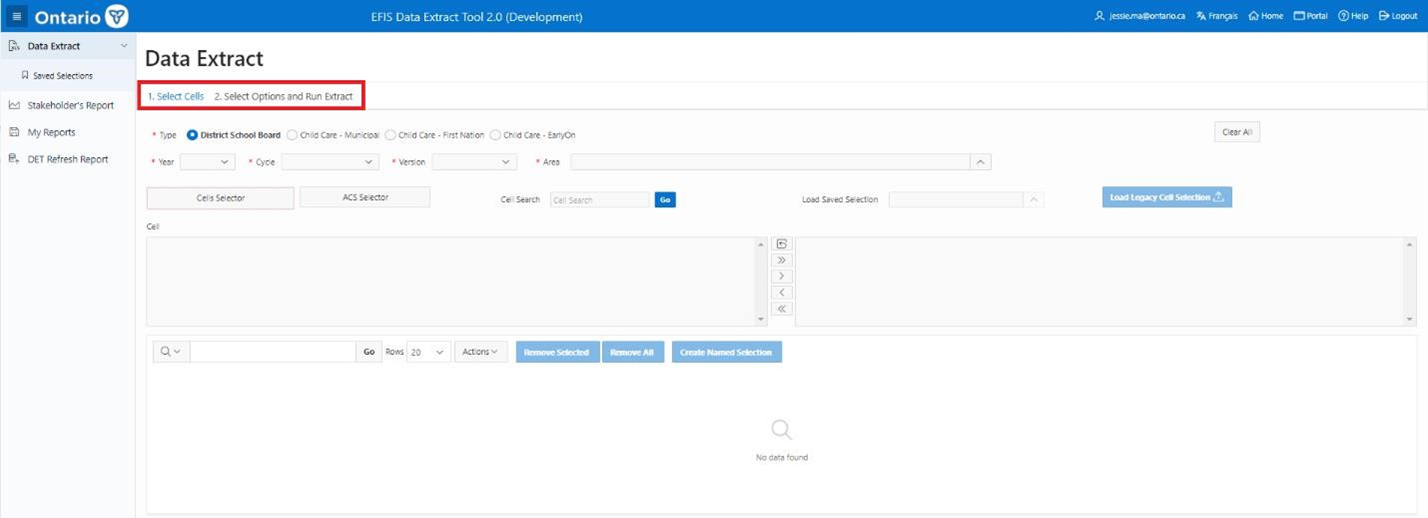Image resolution: width=1428 pixels, height=518 pixels.
Task: Select Child Care - Municipal radio option
Action: pos(292,135)
